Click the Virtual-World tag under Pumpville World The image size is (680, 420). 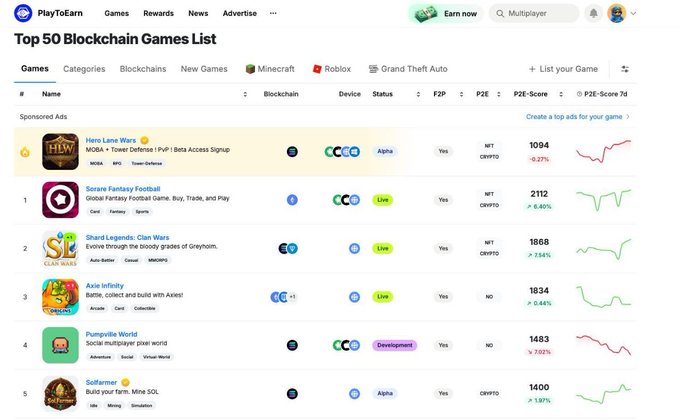point(156,357)
